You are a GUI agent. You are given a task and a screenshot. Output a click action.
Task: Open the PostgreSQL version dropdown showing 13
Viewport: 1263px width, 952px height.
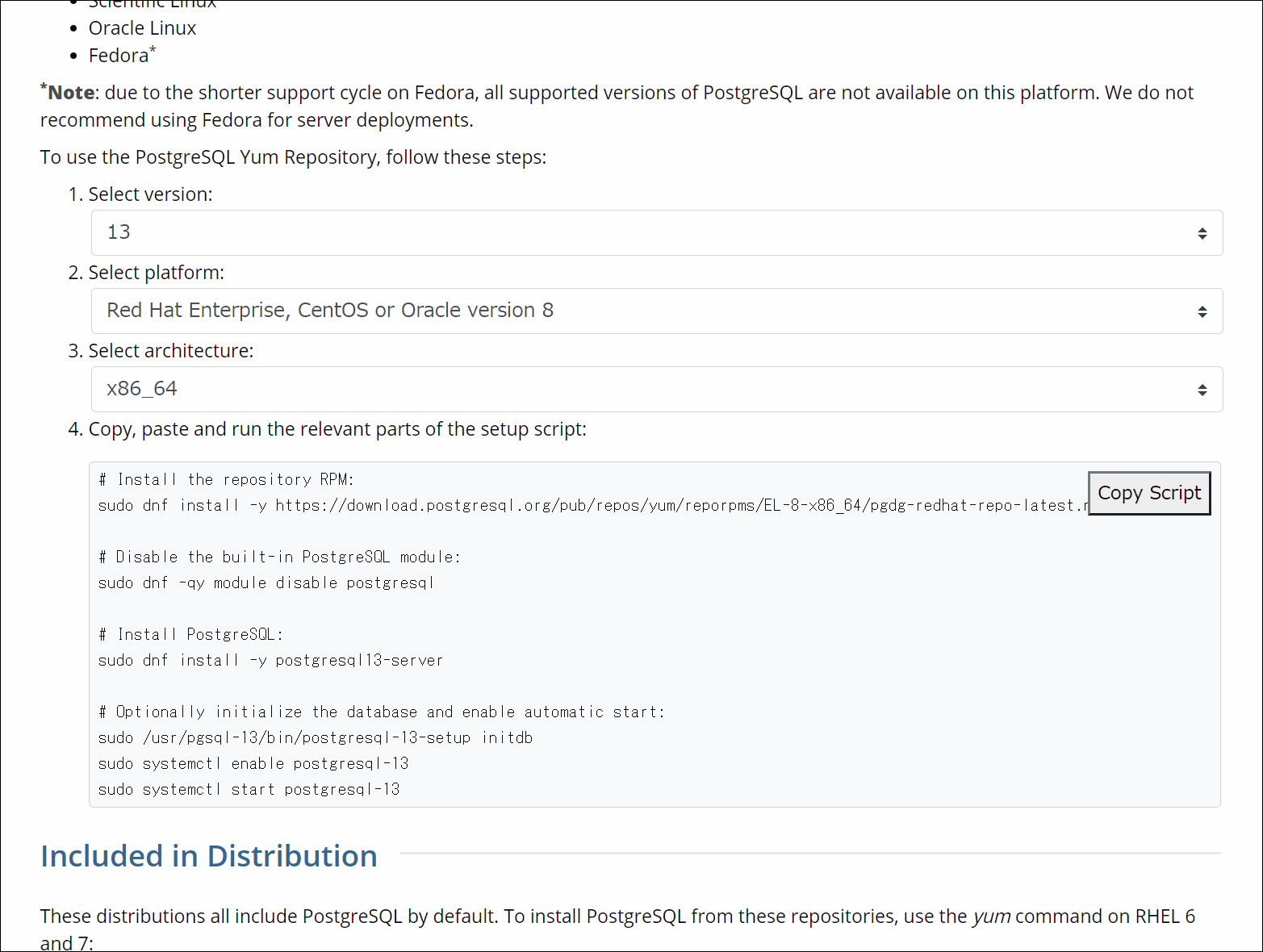[657, 232]
